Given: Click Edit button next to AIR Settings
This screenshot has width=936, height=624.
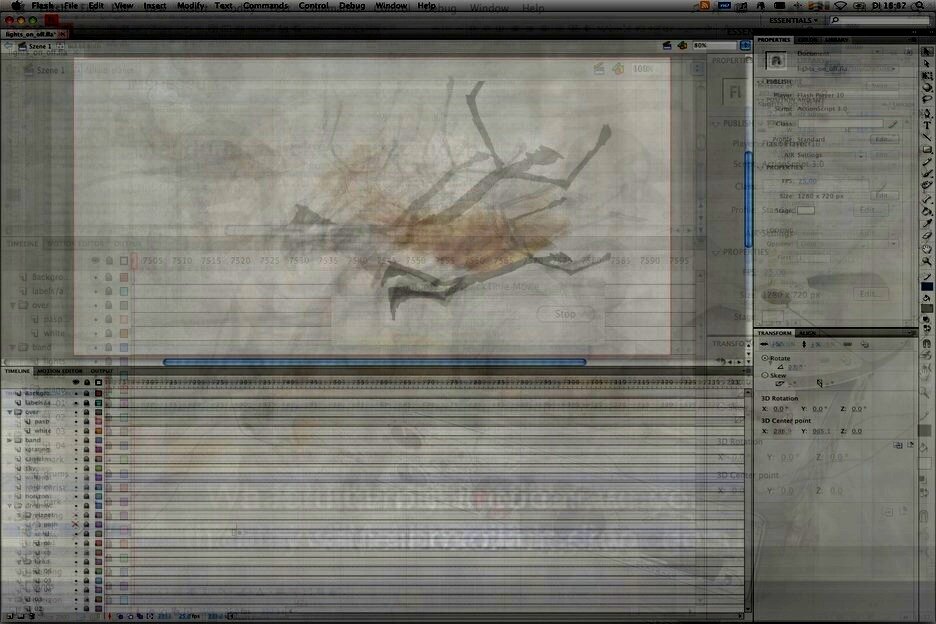Looking at the screenshot, I should [x=883, y=155].
